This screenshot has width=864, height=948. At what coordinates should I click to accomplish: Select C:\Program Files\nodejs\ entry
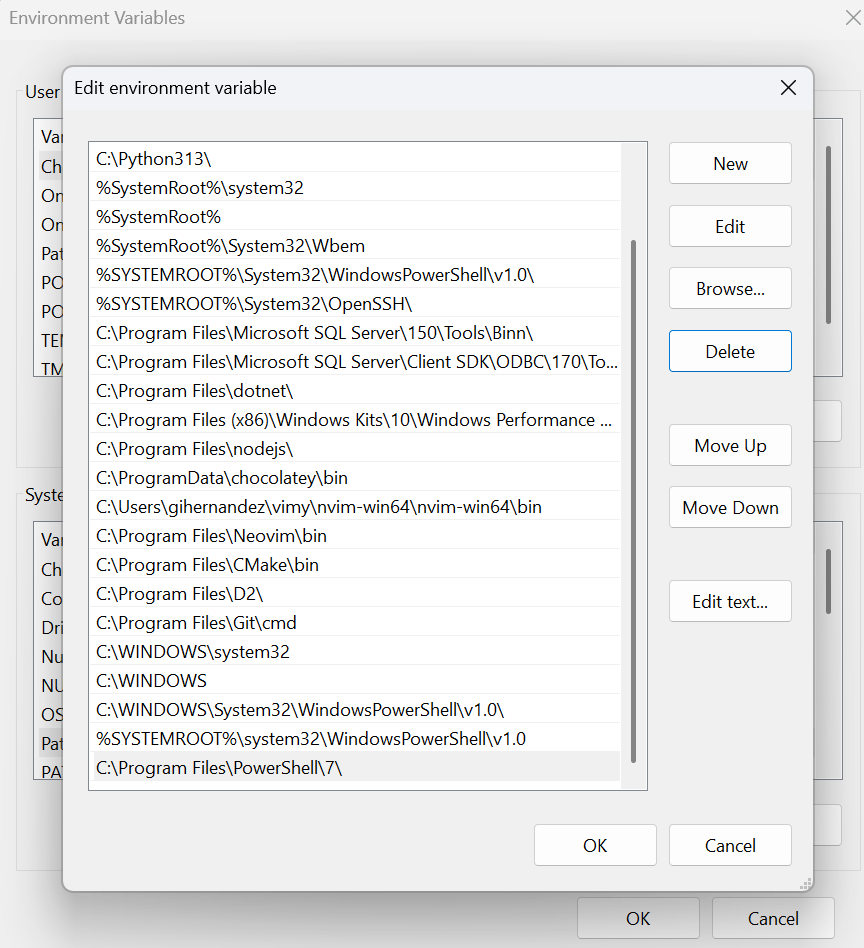[357, 449]
